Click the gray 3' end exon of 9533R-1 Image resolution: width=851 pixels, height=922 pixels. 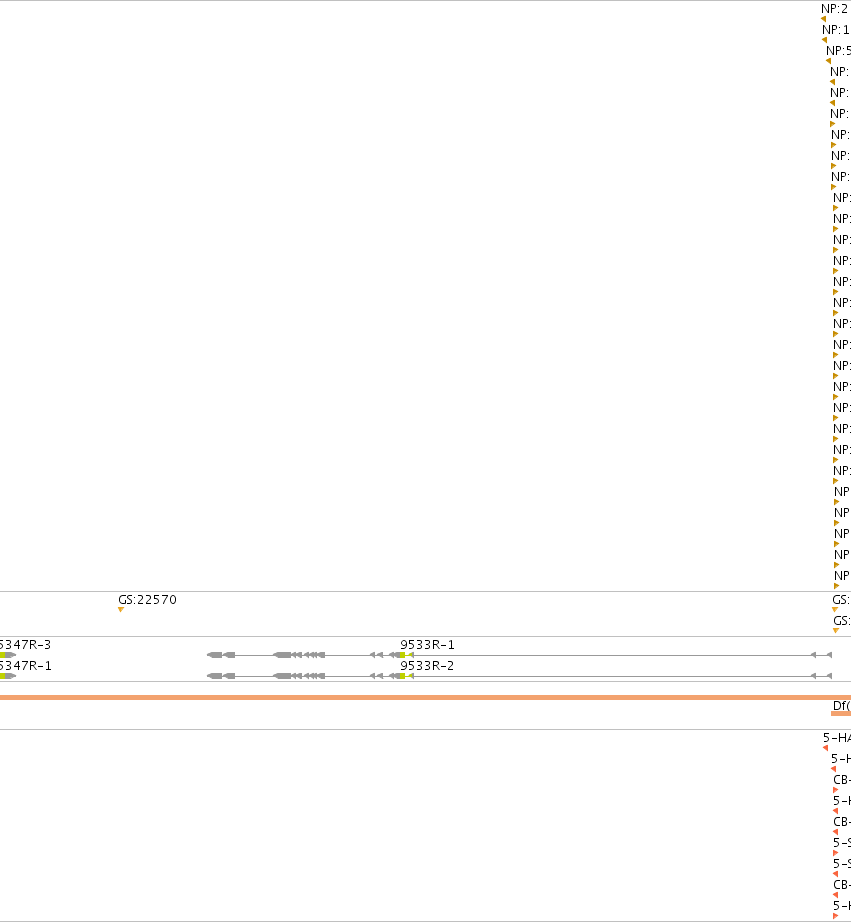coord(215,655)
